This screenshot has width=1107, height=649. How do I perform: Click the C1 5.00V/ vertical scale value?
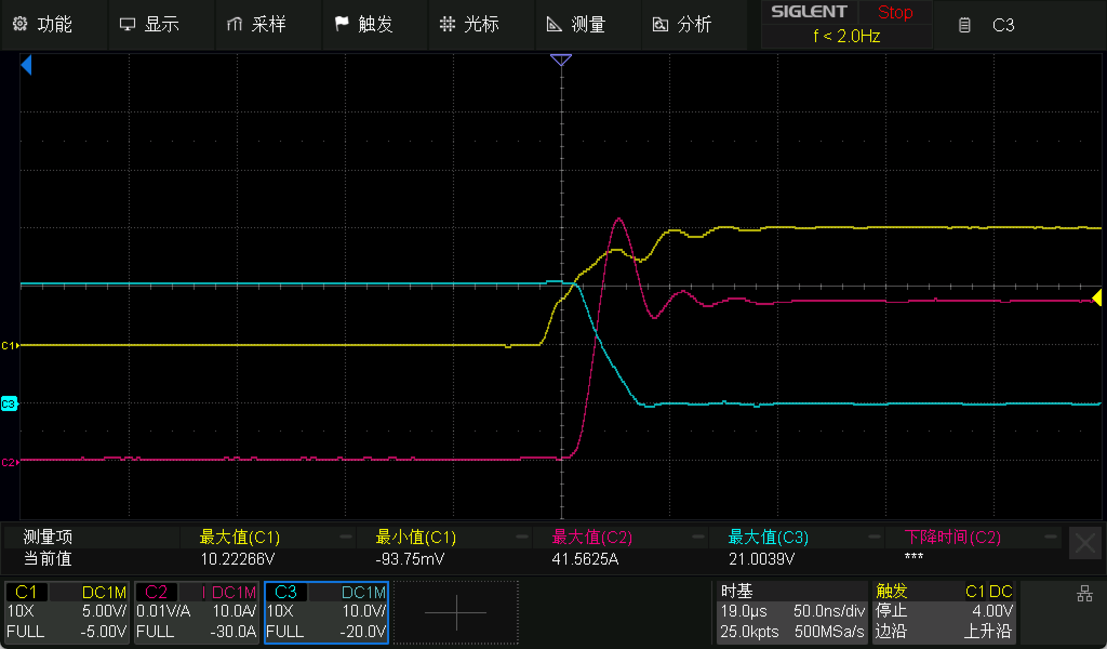point(104,612)
